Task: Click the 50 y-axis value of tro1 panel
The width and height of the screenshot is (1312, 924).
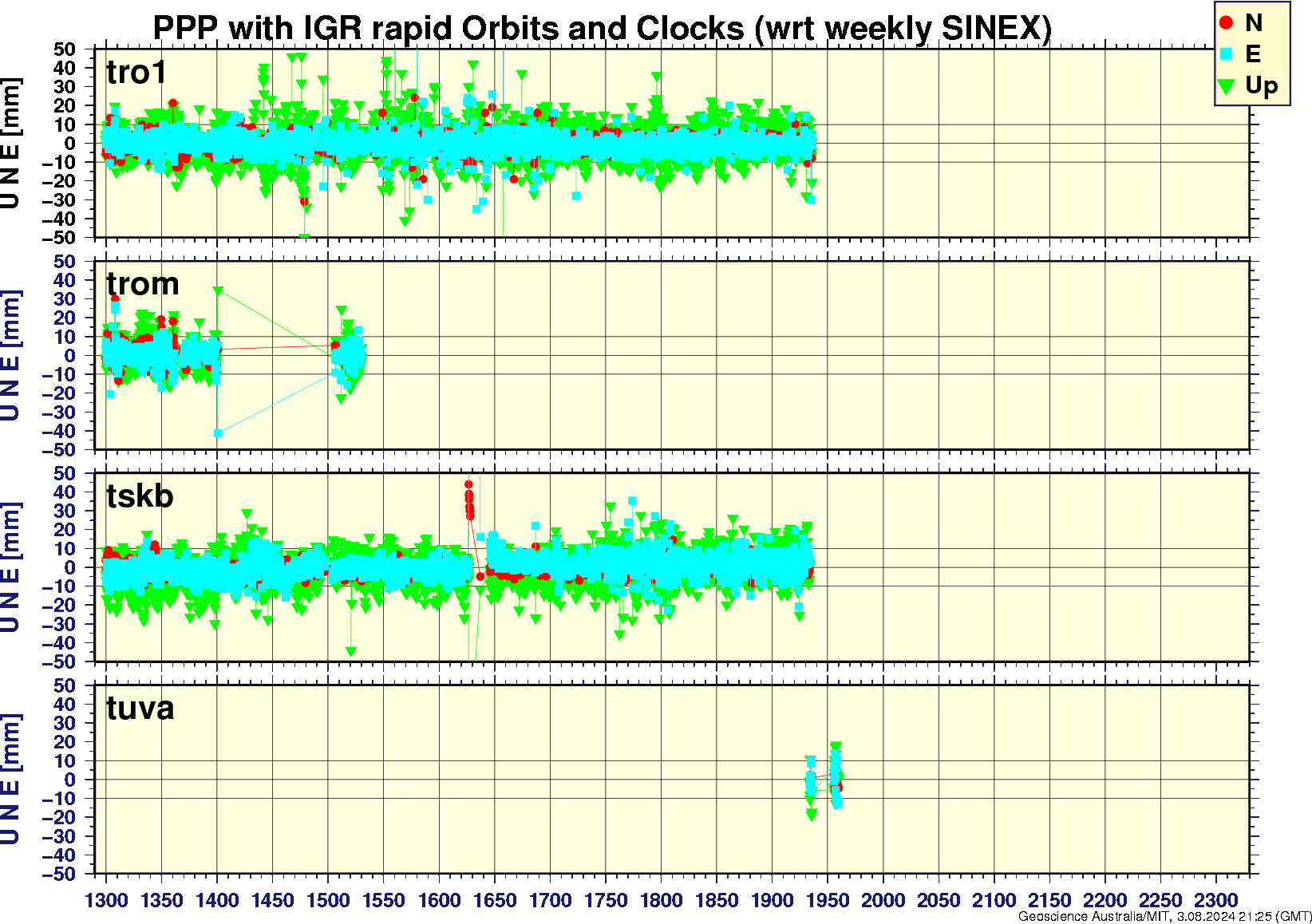Action: [65, 49]
